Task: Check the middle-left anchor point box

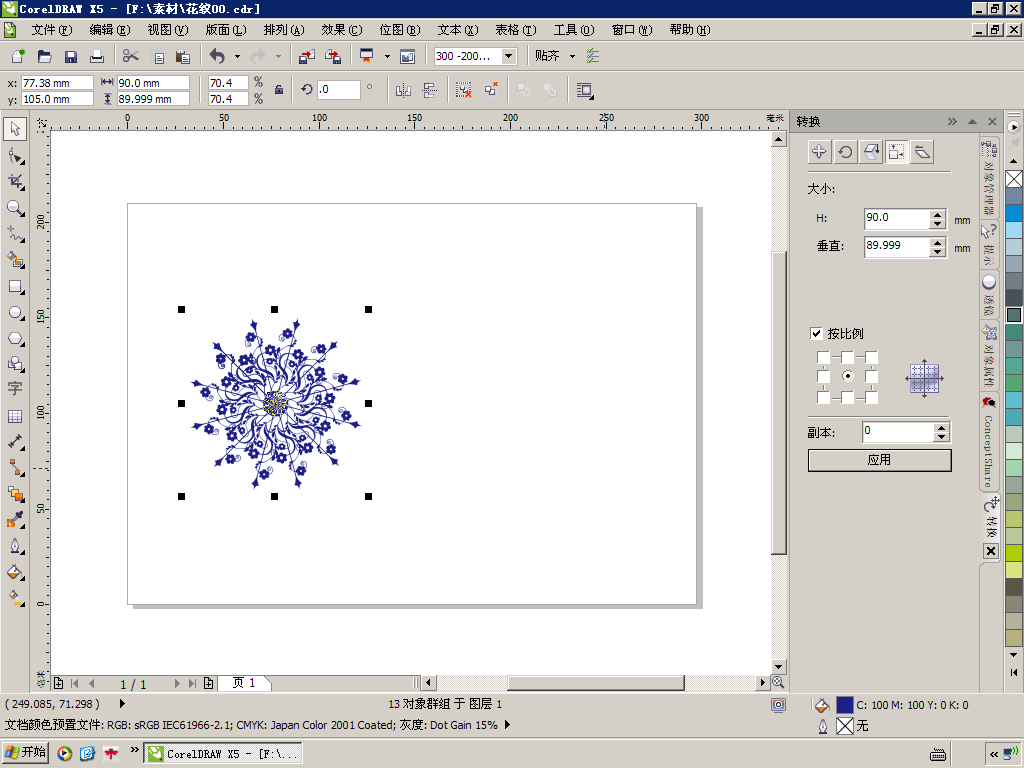Action: [824, 376]
